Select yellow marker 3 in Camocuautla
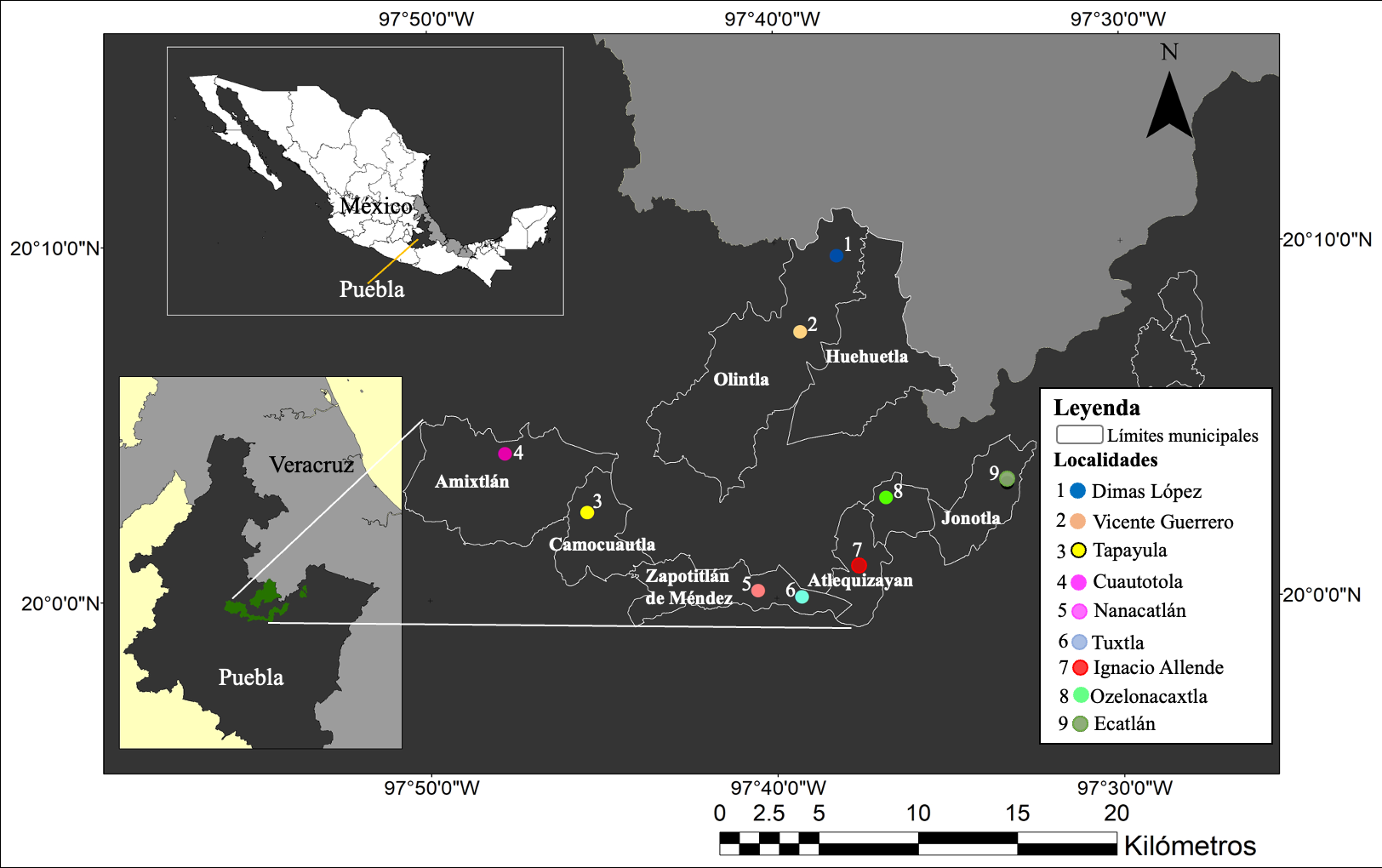Image resolution: width=1382 pixels, height=868 pixels. tap(587, 512)
